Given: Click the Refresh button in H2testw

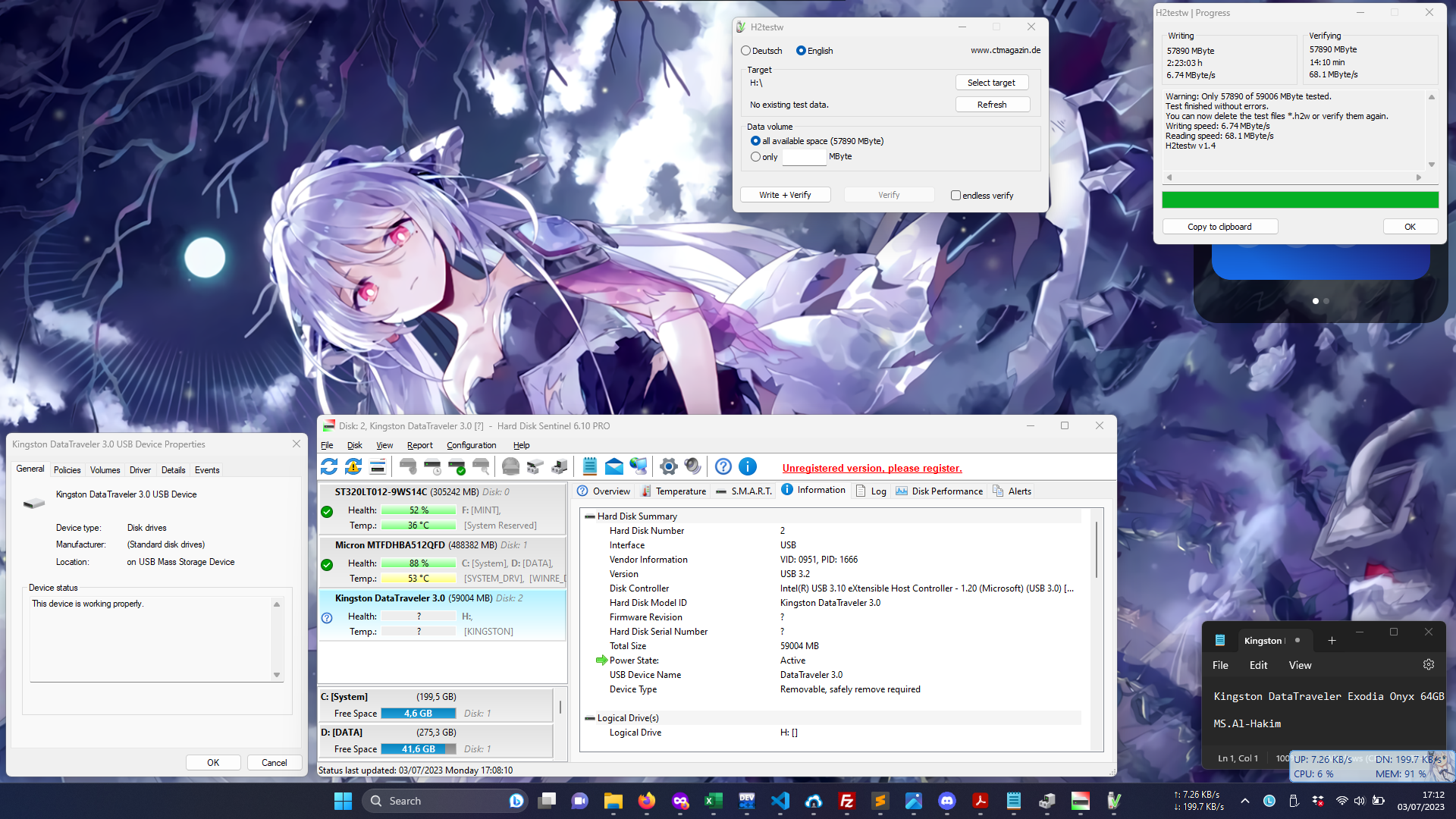Looking at the screenshot, I should click(991, 105).
